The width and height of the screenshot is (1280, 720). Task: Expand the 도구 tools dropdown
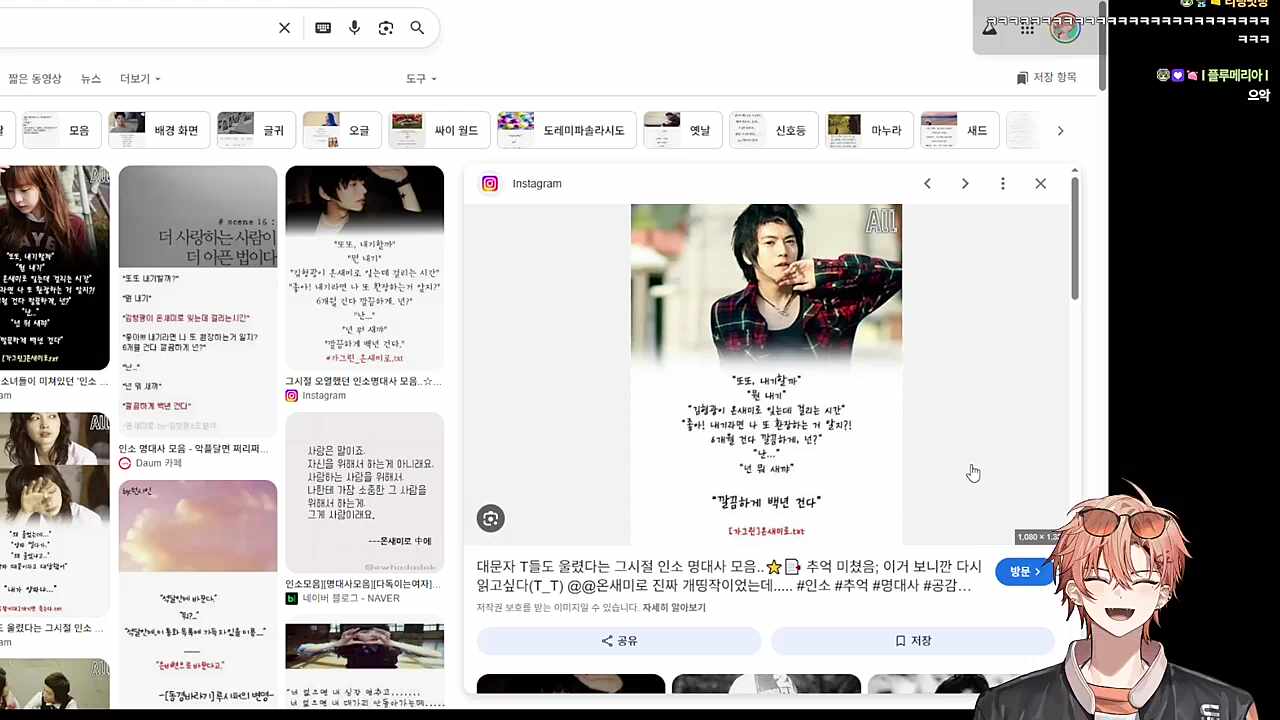tap(421, 79)
